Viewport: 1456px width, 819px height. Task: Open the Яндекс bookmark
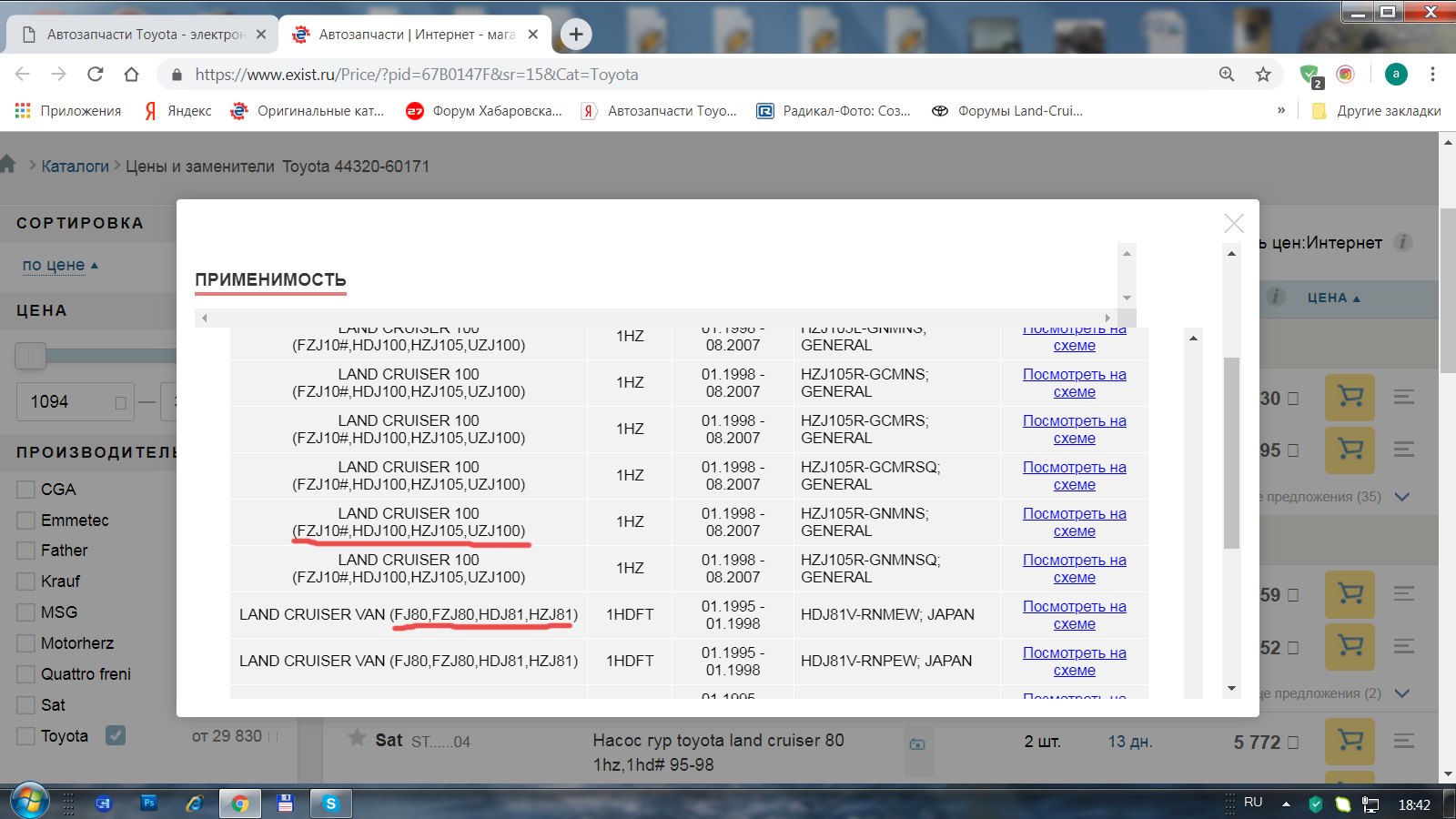[177, 111]
